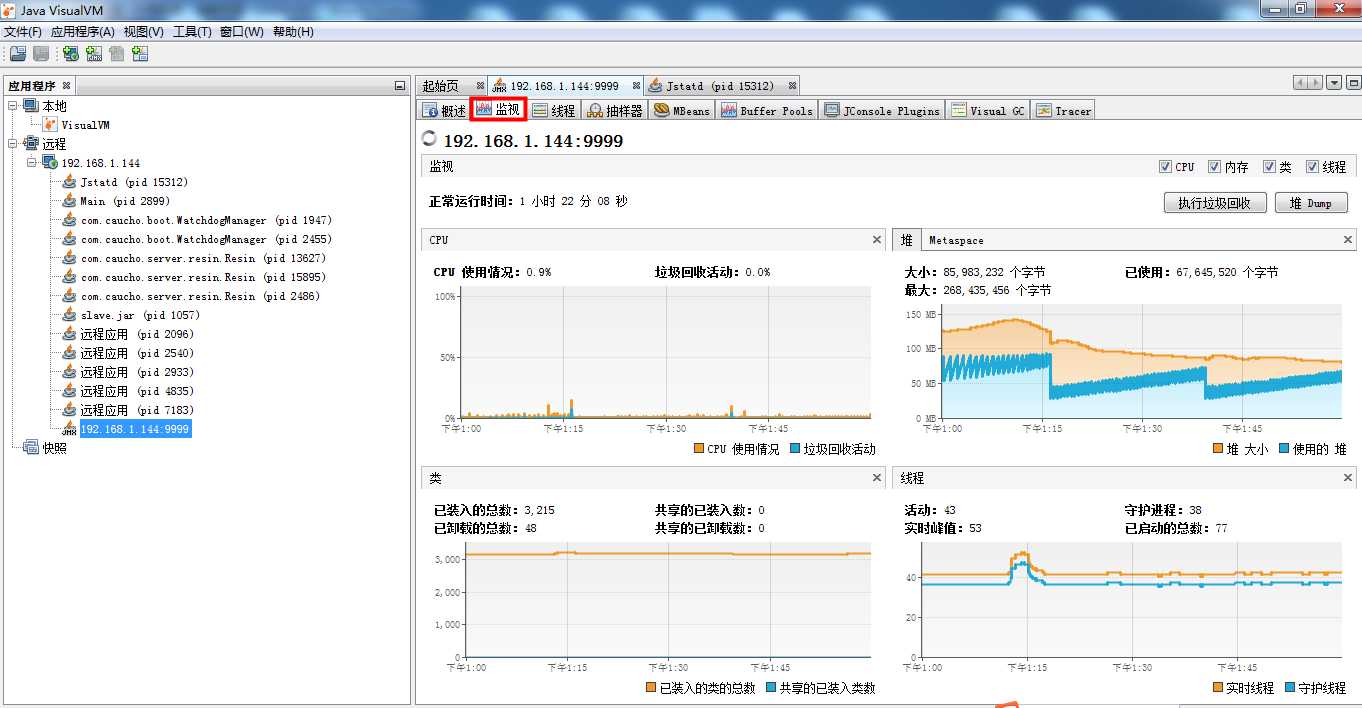Close the CPU chart panel

877,240
